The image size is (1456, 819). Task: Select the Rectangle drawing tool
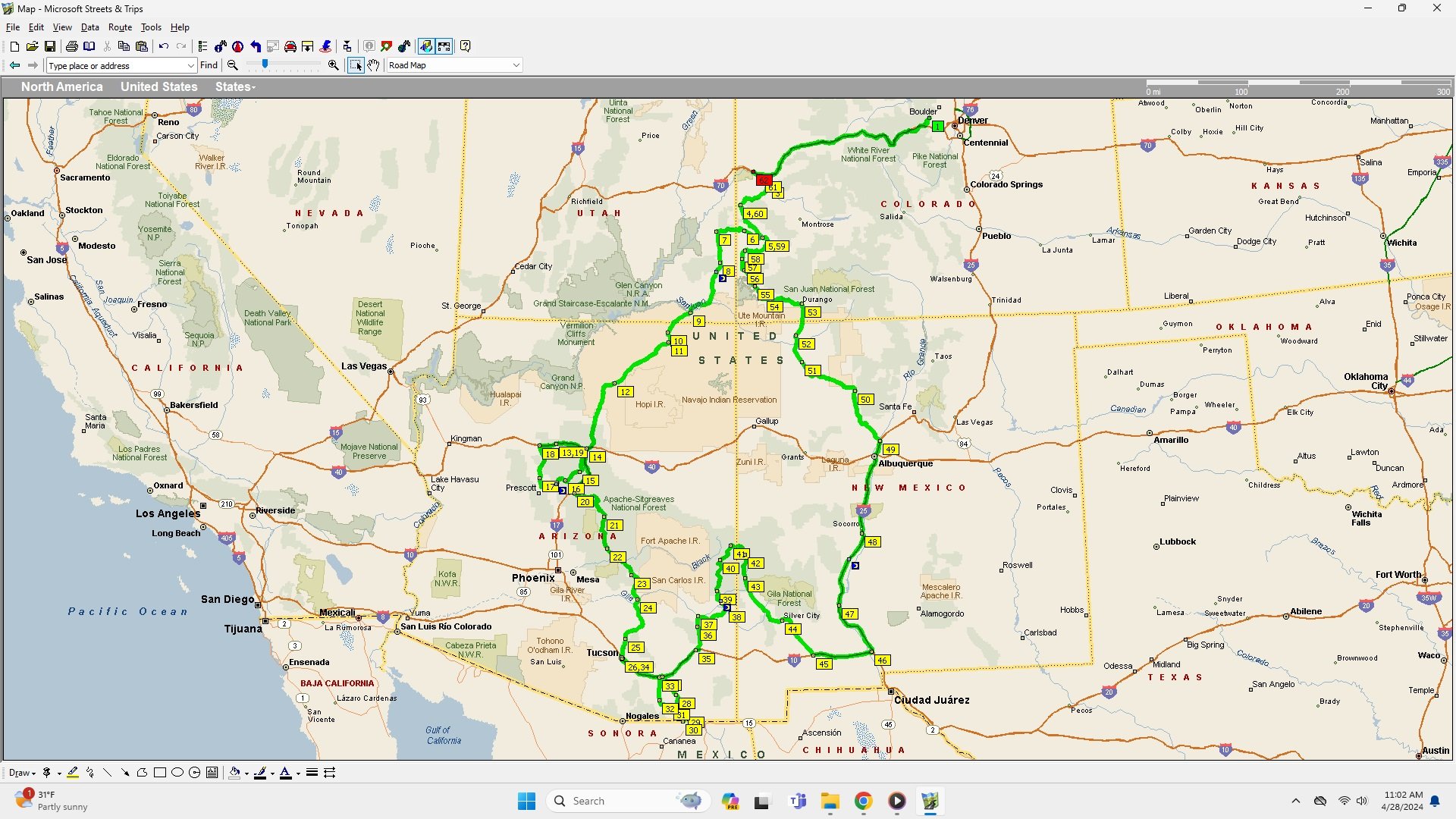160,773
